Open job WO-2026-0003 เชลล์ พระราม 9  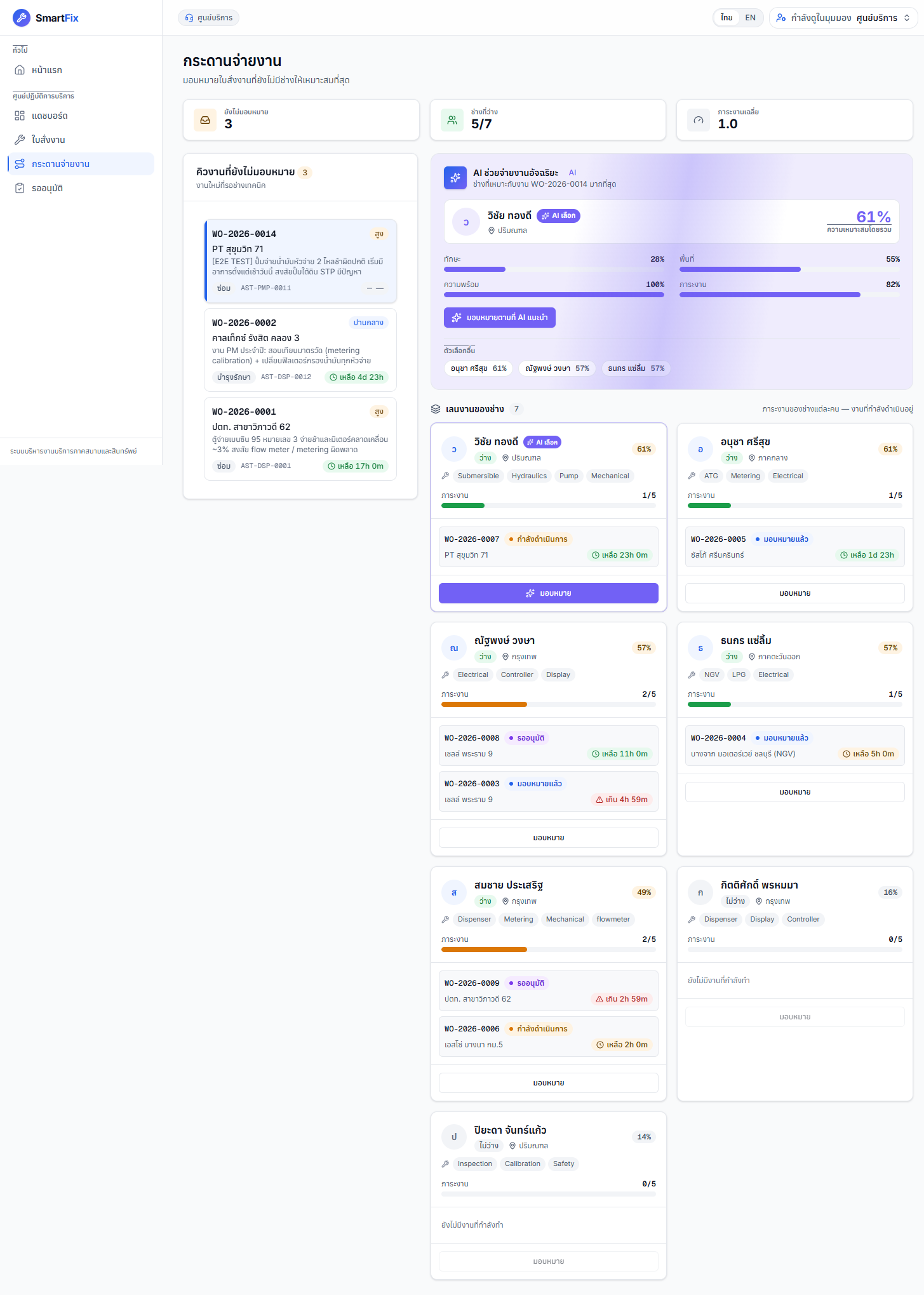[549, 791]
